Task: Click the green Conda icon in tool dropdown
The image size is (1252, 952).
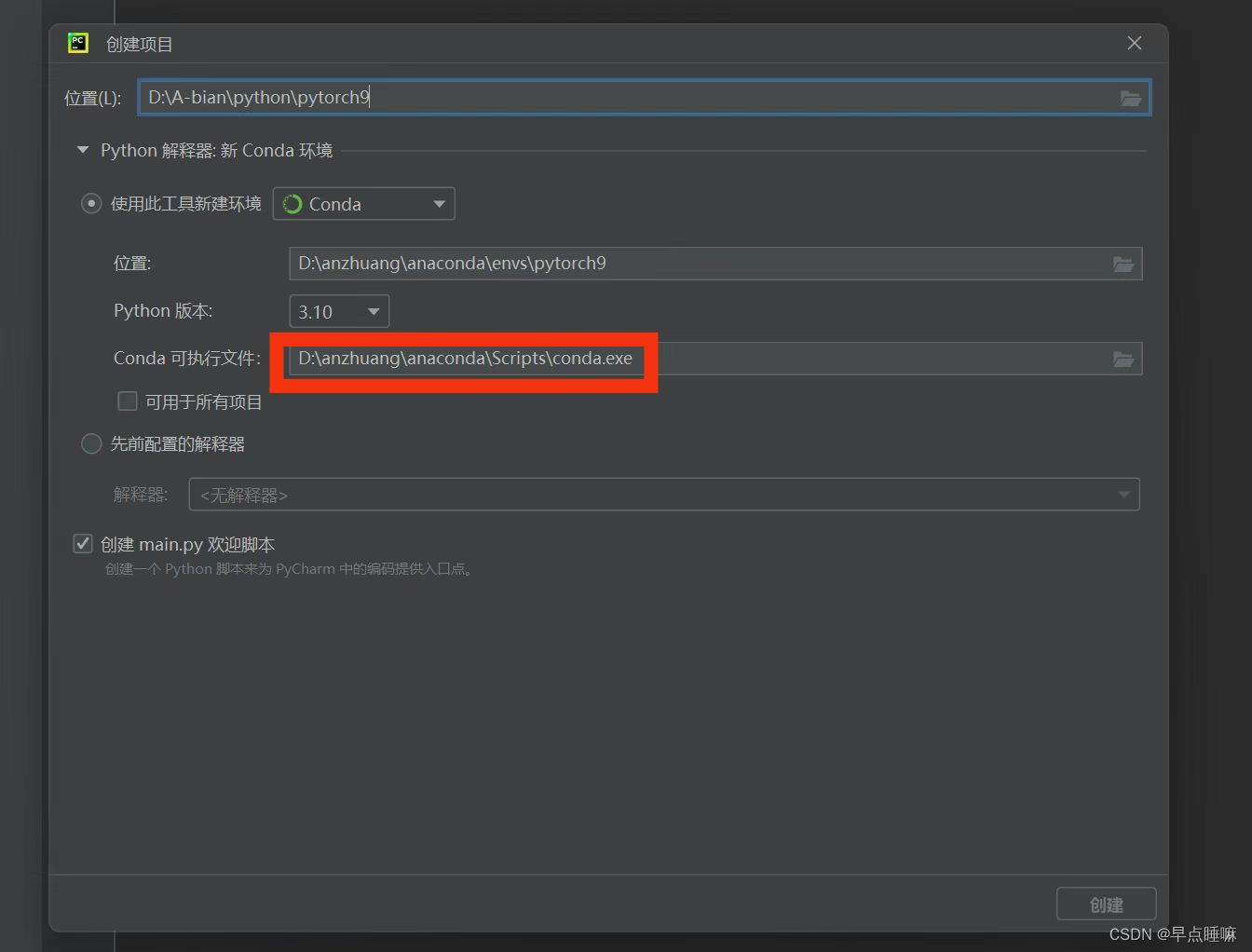Action: pyautogui.click(x=293, y=204)
